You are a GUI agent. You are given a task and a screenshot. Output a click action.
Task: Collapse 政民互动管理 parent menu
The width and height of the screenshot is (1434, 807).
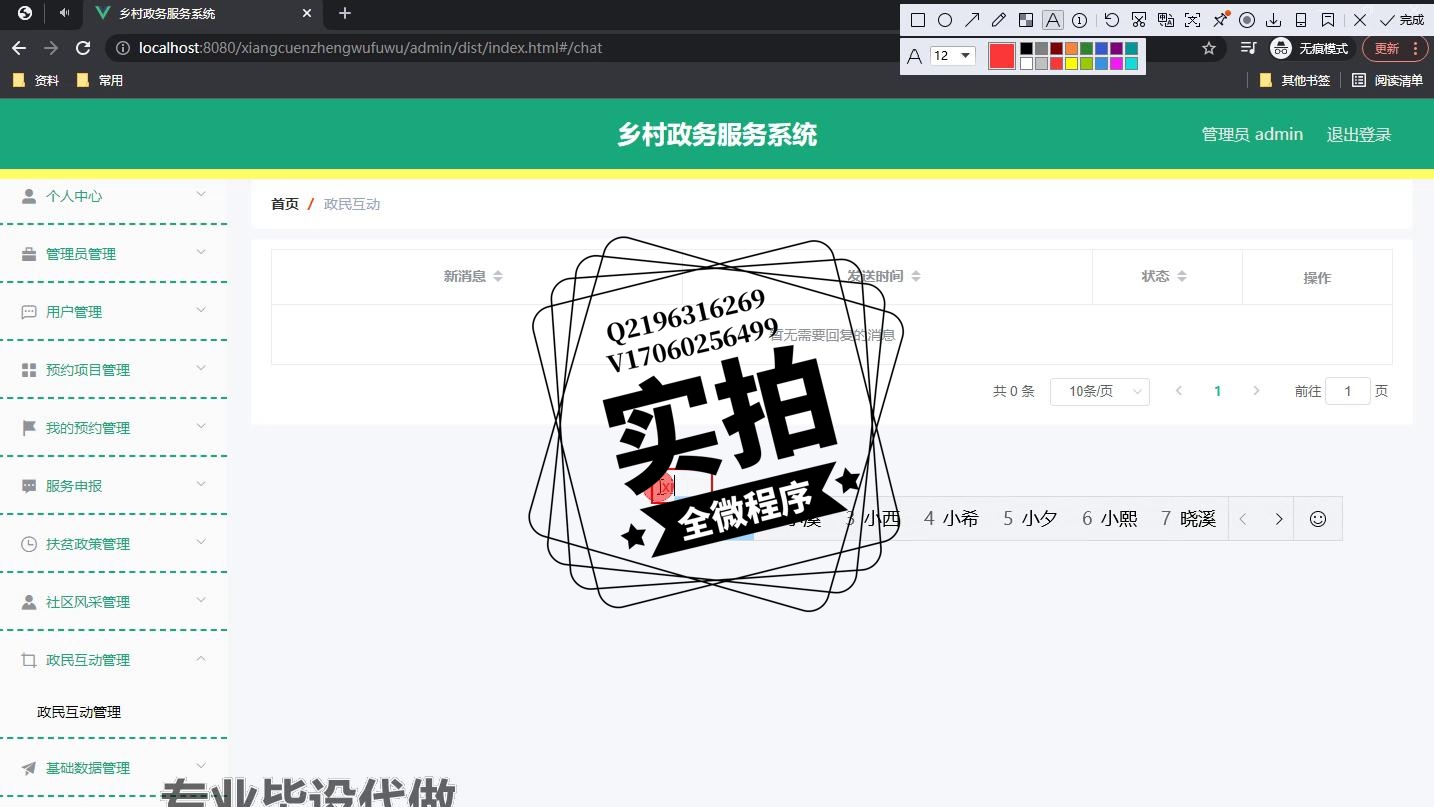point(114,660)
